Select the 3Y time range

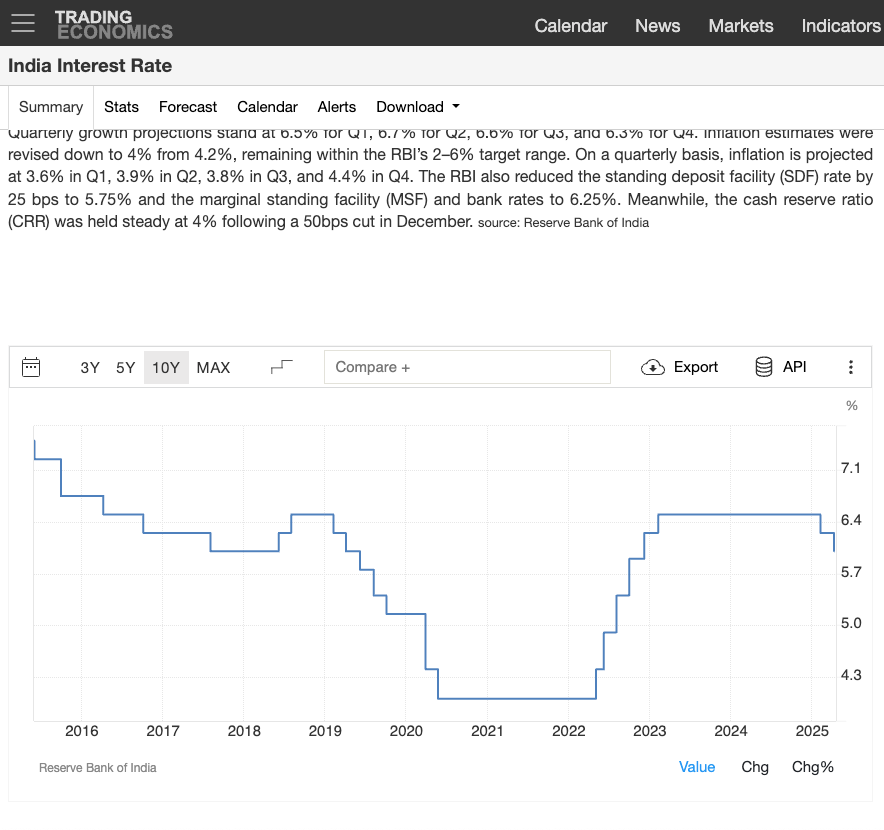[x=90, y=367]
